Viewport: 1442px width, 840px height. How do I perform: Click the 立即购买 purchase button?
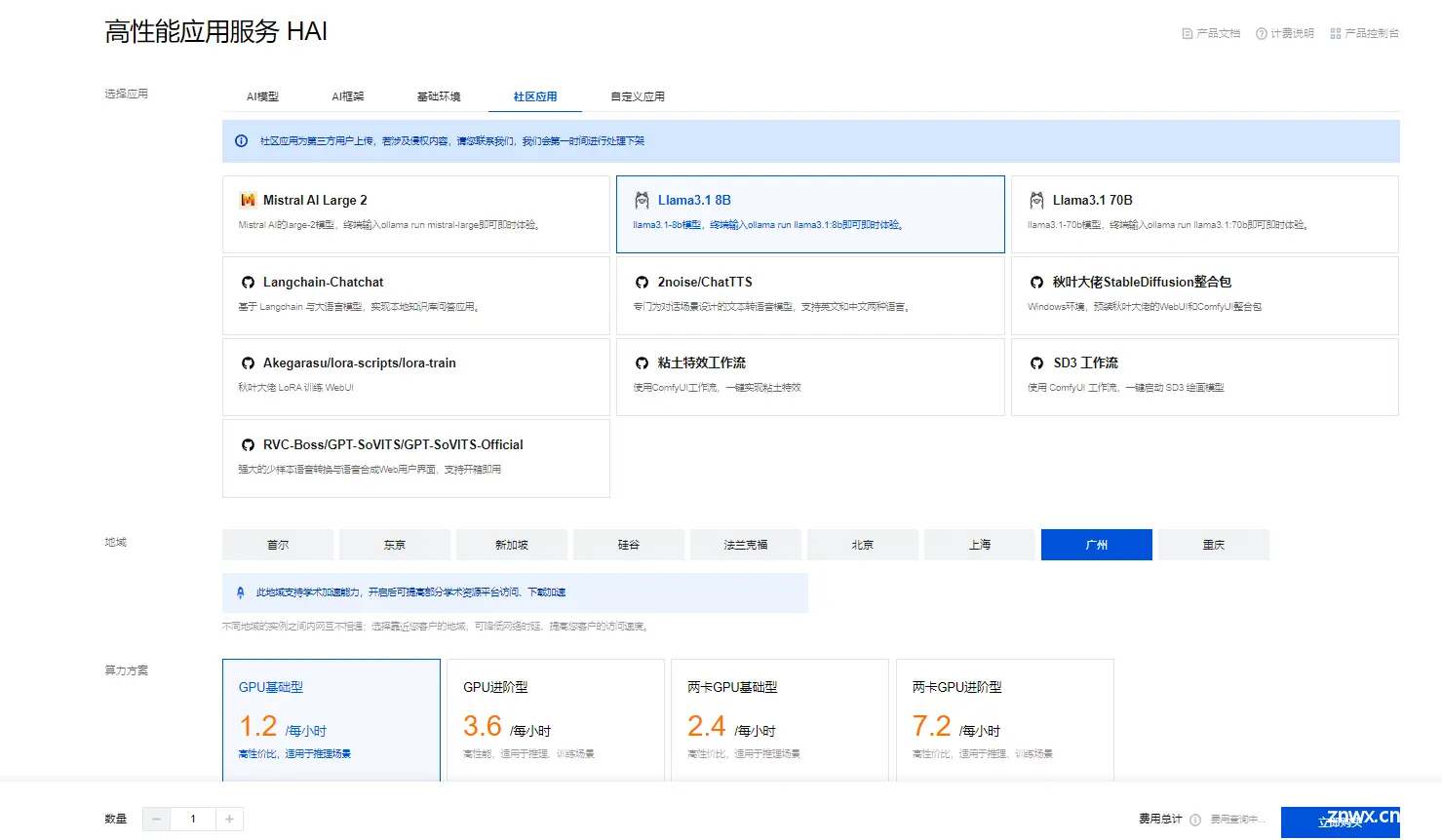click(x=1341, y=822)
